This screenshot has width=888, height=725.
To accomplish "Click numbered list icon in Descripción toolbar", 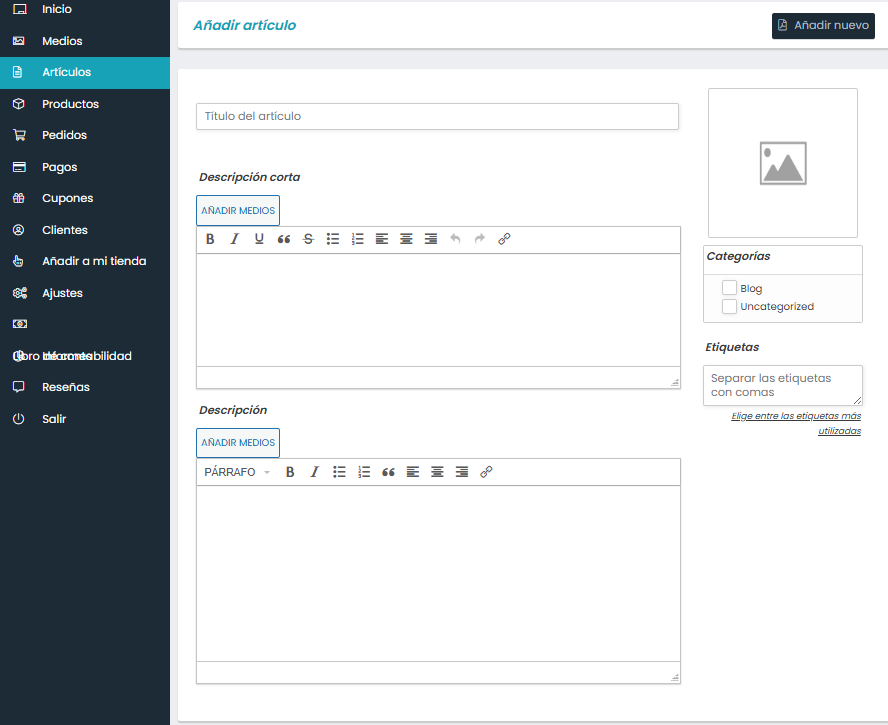I will [364, 472].
